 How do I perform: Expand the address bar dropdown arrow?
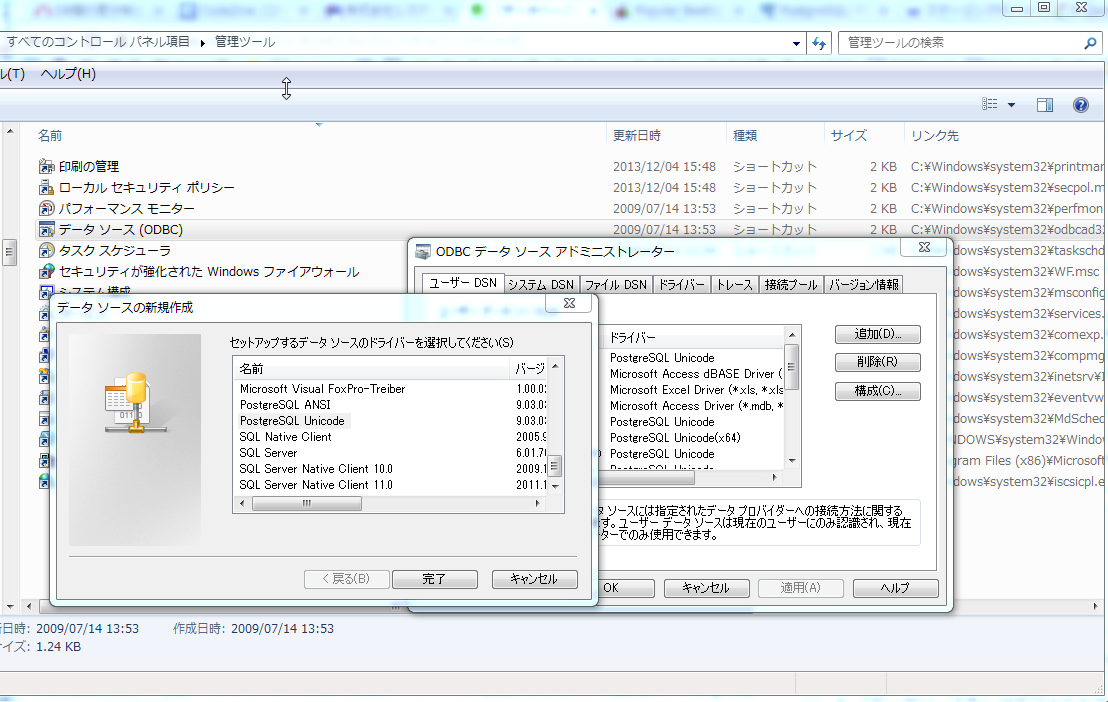pyautogui.click(x=797, y=43)
